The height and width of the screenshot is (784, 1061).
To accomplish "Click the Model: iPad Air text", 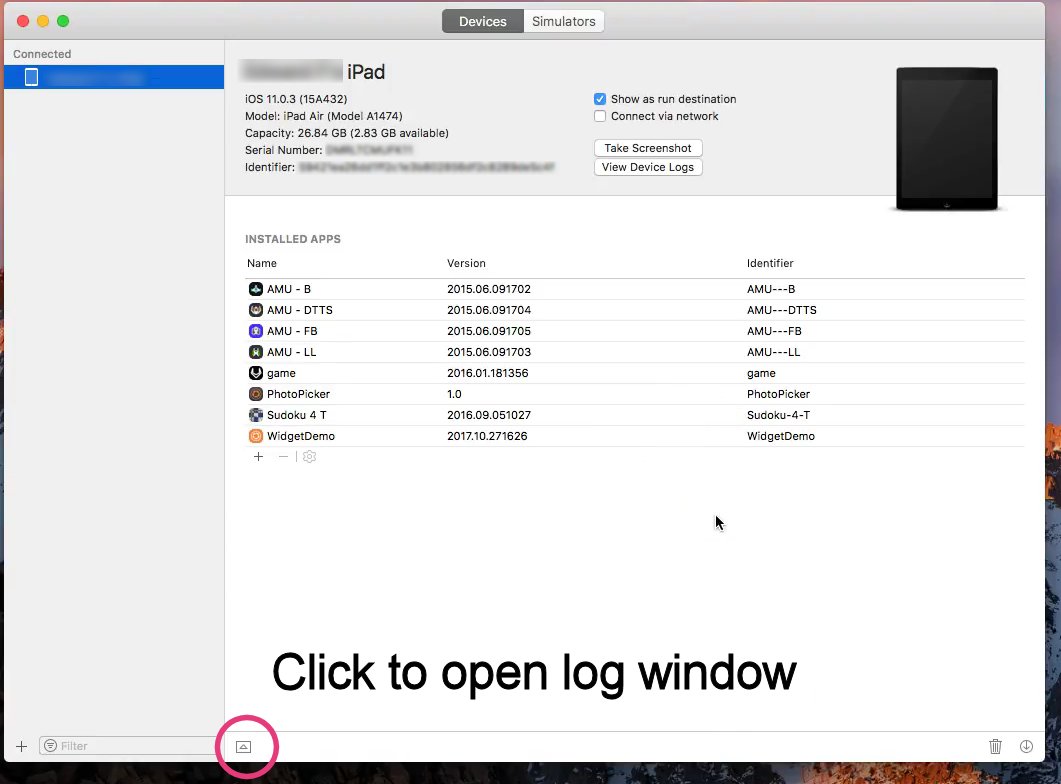I will 323,116.
